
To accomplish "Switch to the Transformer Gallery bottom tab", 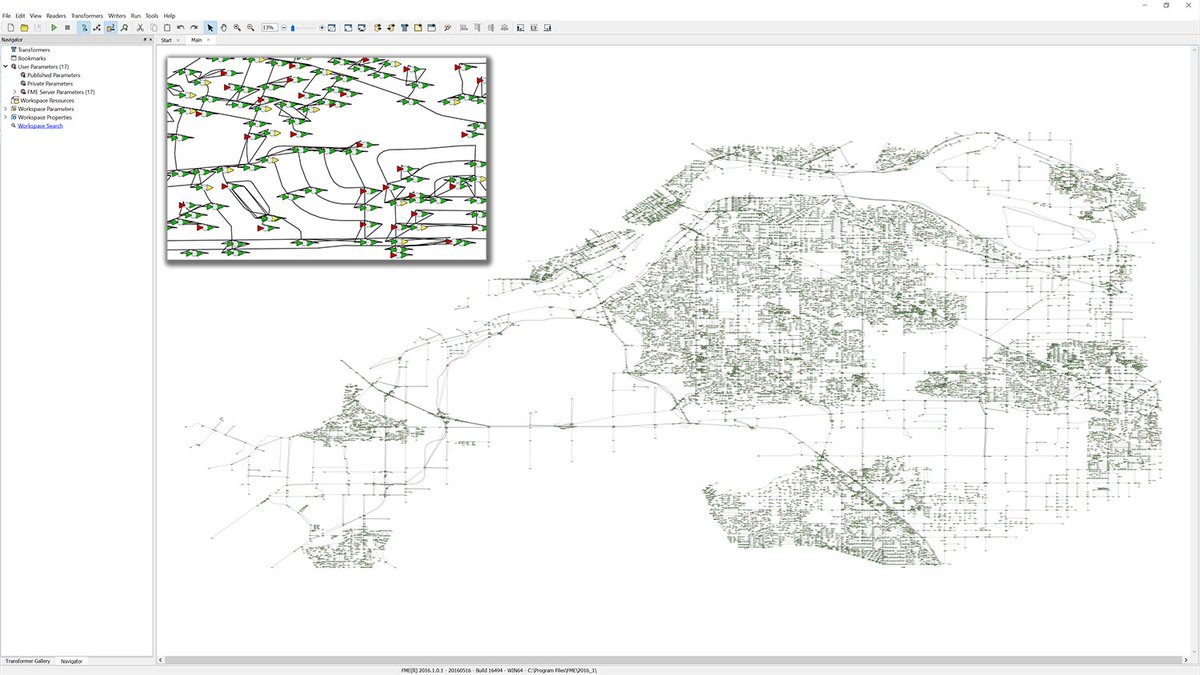I will [28, 661].
